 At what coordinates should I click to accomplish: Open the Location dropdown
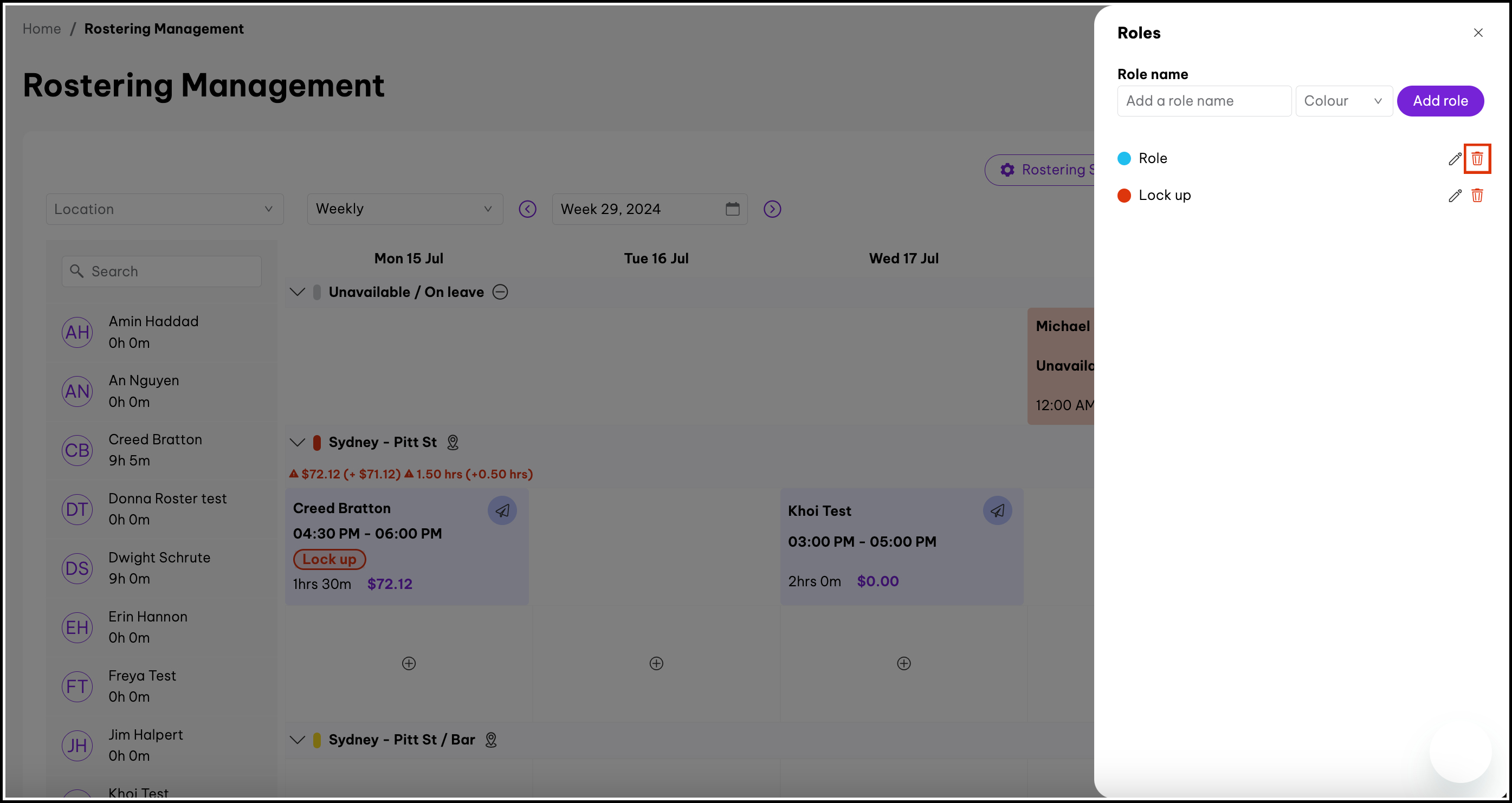tap(164, 209)
